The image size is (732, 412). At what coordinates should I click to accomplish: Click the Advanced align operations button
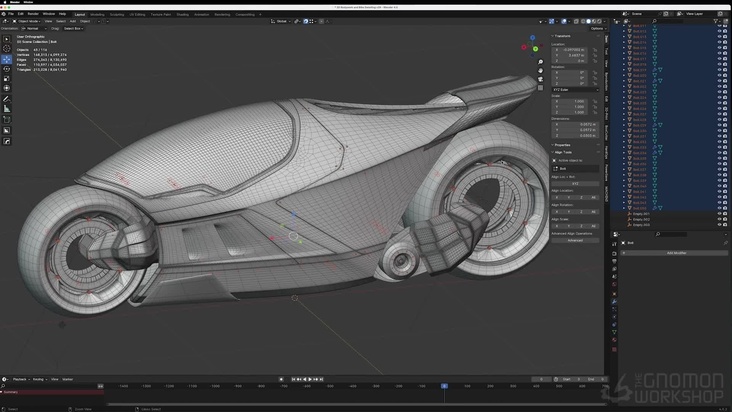tap(575, 240)
